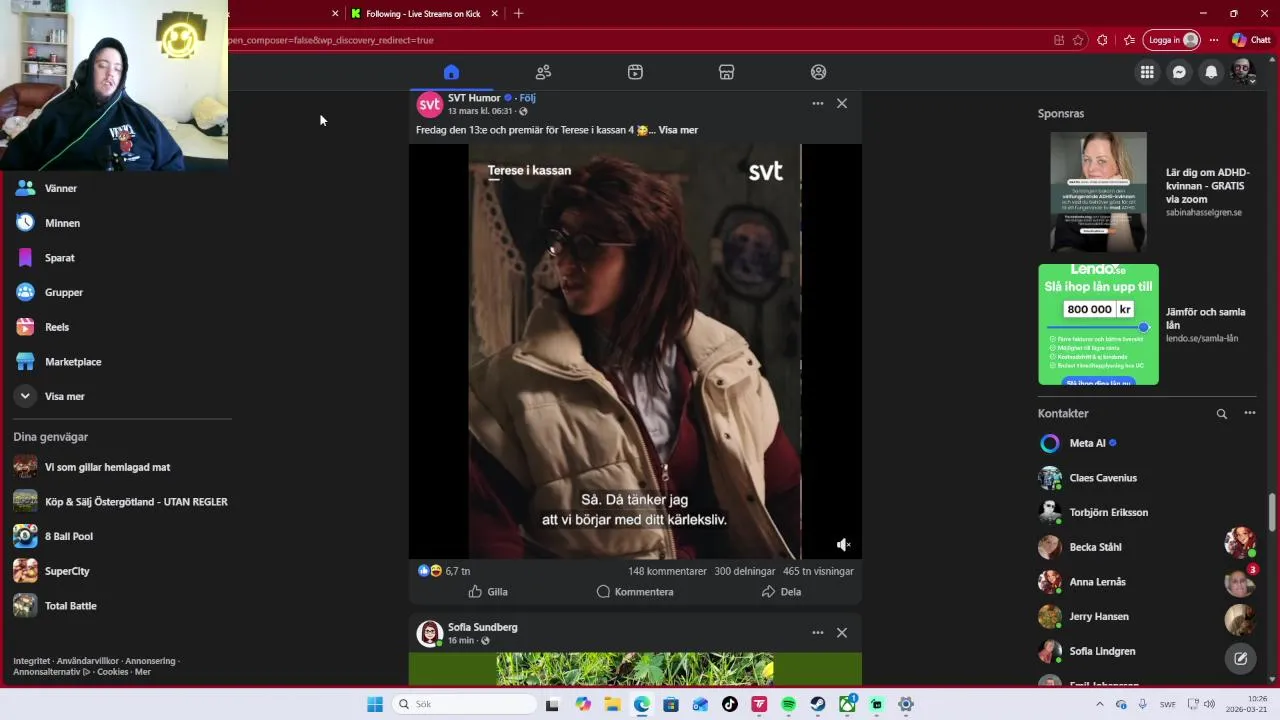
Task: Search contacts with magnifier icon
Action: click(x=1221, y=413)
